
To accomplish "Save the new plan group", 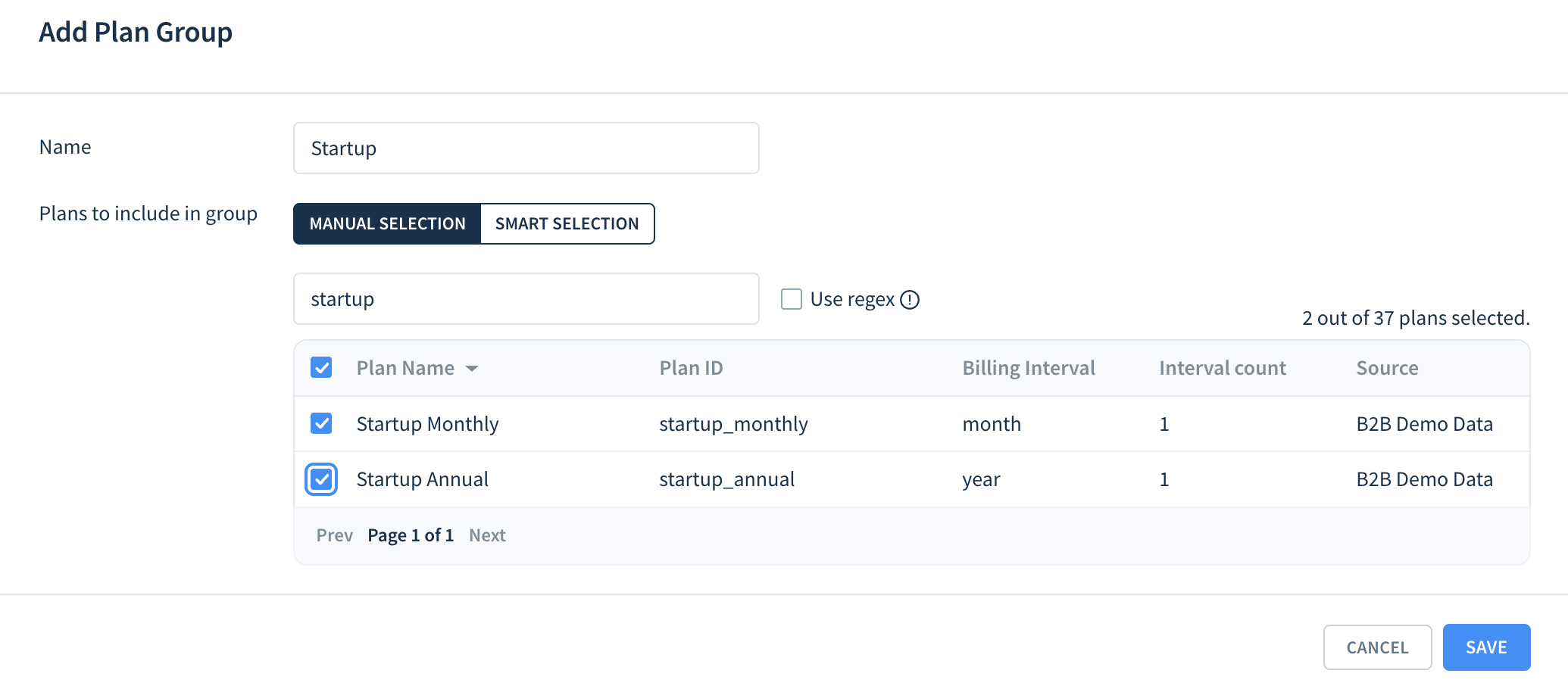I will (1486, 647).
